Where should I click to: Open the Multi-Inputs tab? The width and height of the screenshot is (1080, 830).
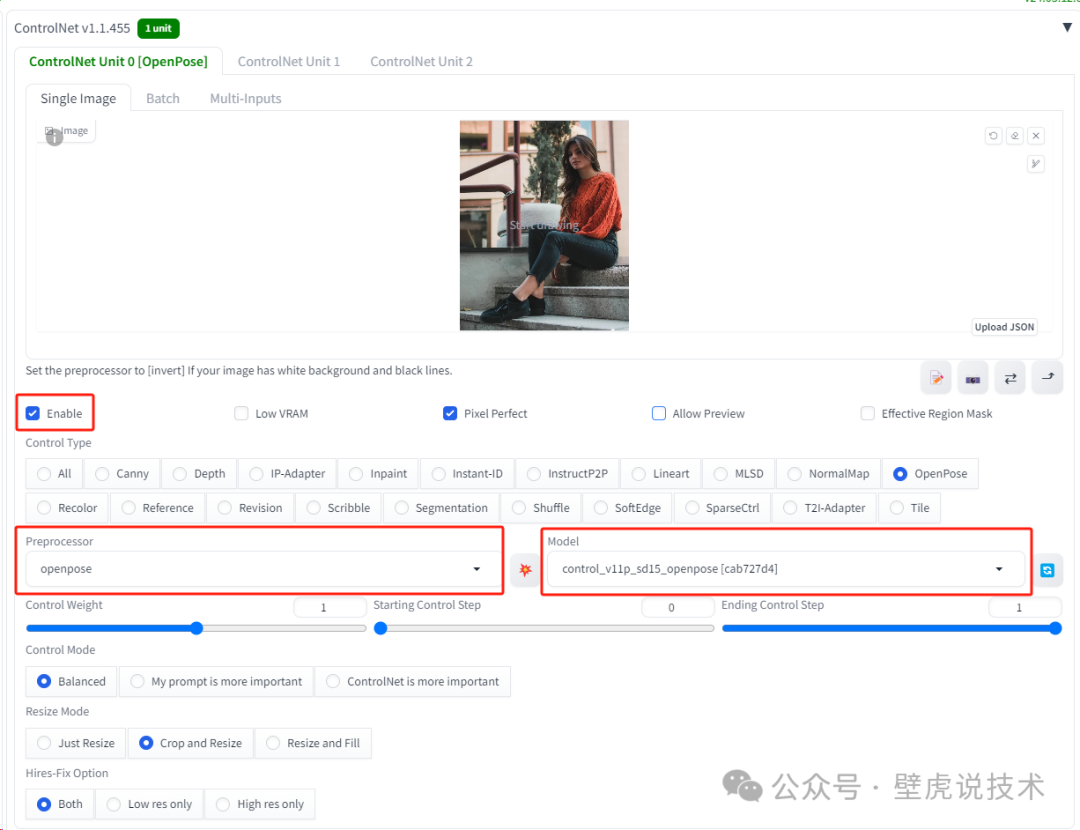(x=245, y=98)
